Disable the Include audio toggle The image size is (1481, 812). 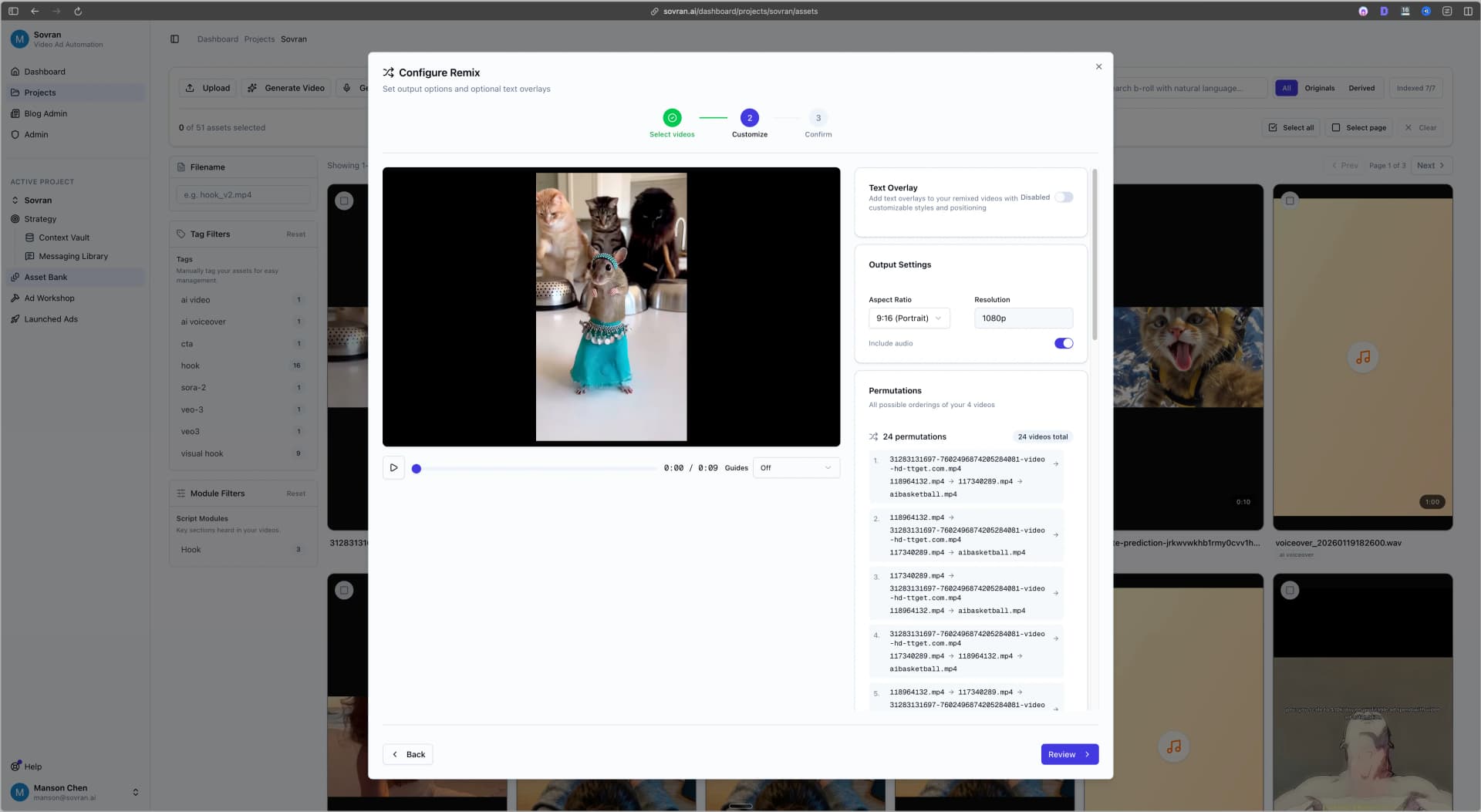point(1063,343)
